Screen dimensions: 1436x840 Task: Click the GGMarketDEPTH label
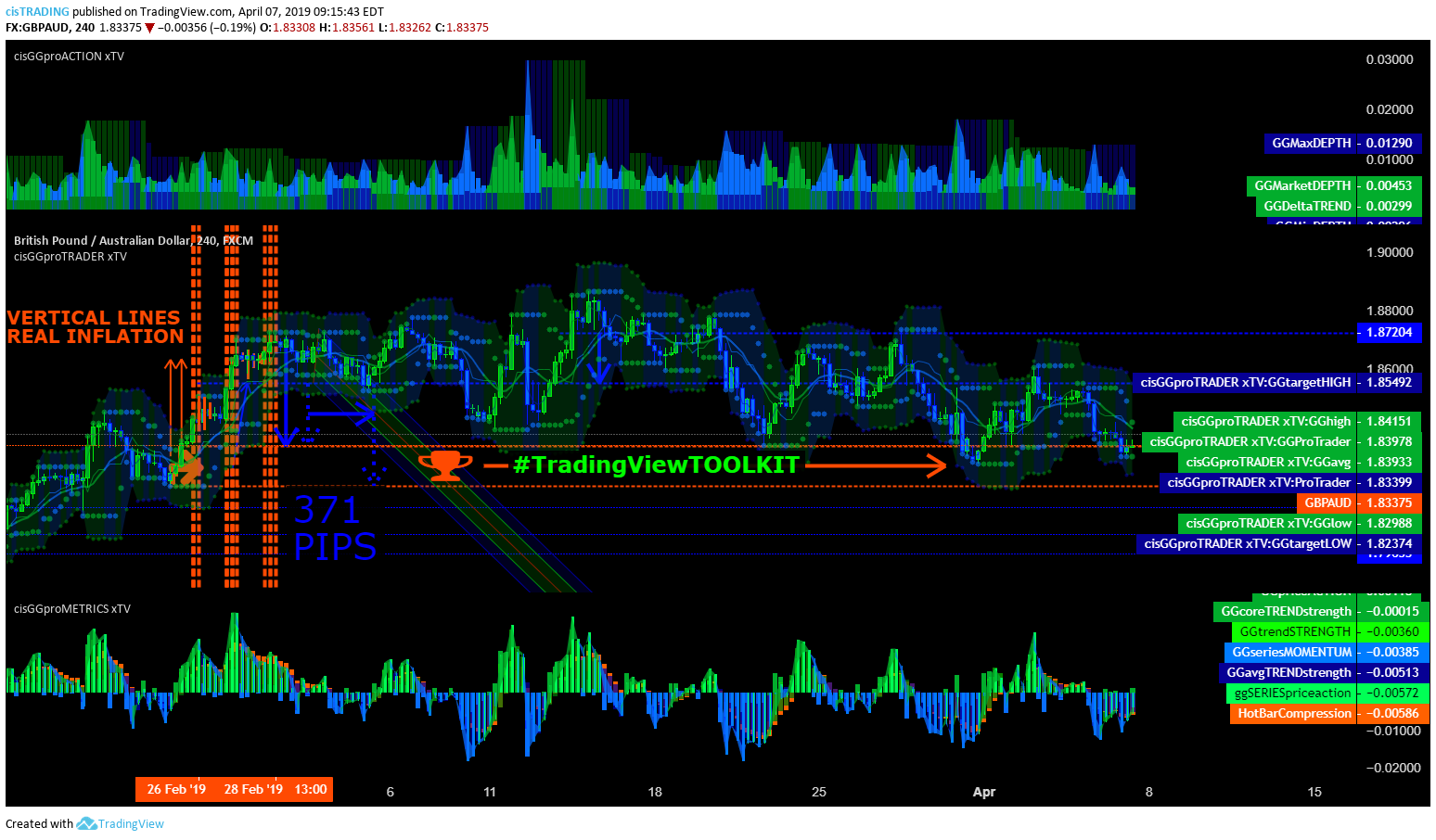(x=1301, y=185)
